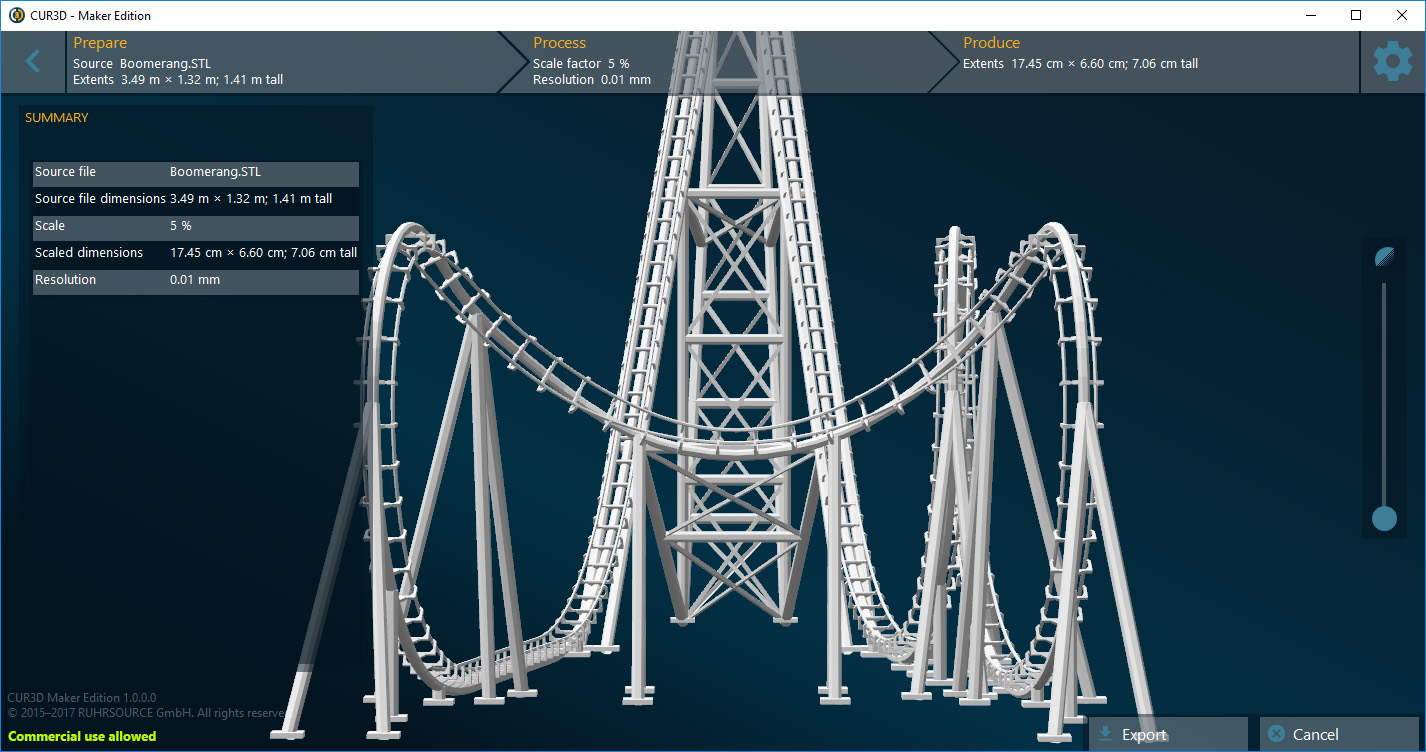Switch to the Prepare stage

99,43
